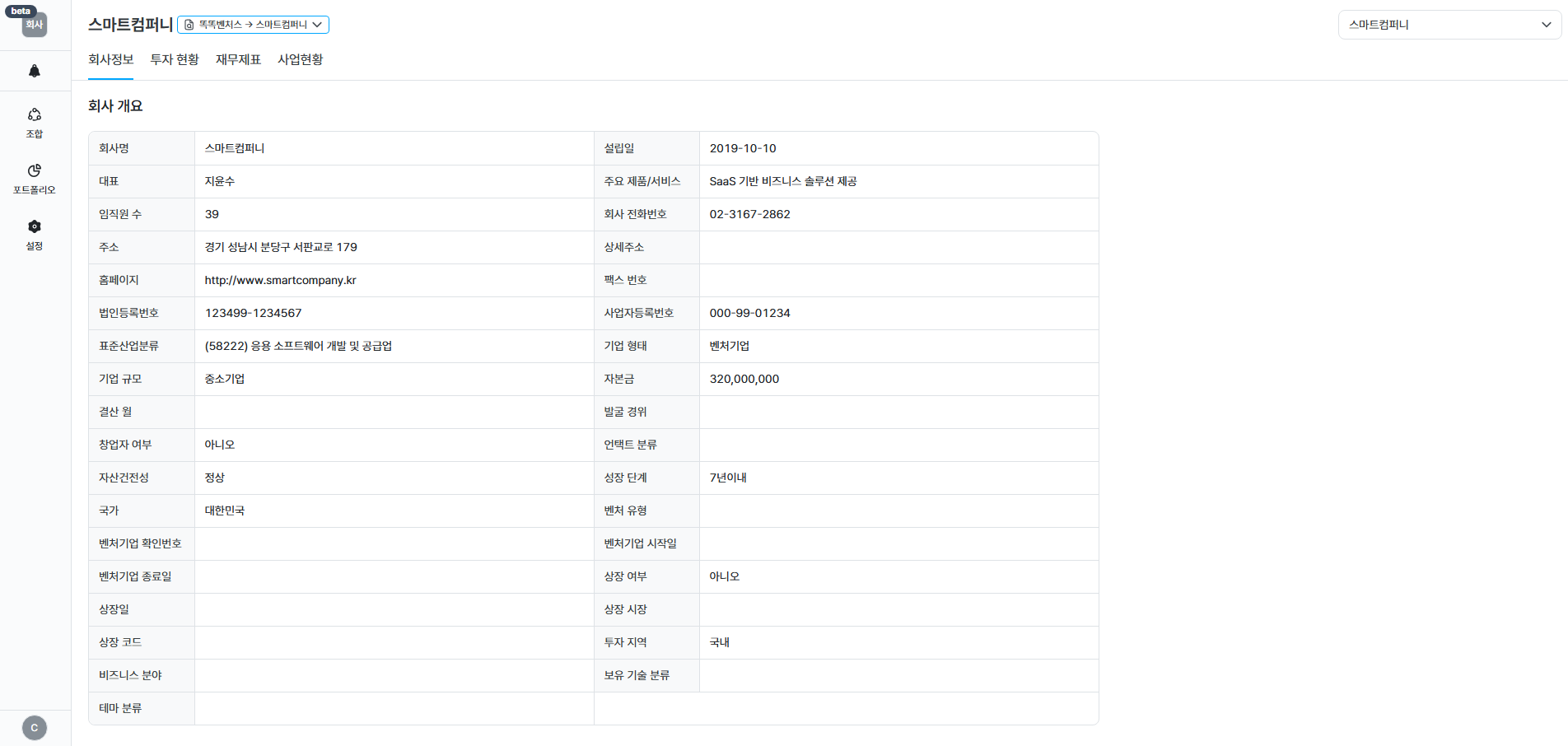
Task: Go to the 조합 section icon
Action: click(x=35, y=115)
